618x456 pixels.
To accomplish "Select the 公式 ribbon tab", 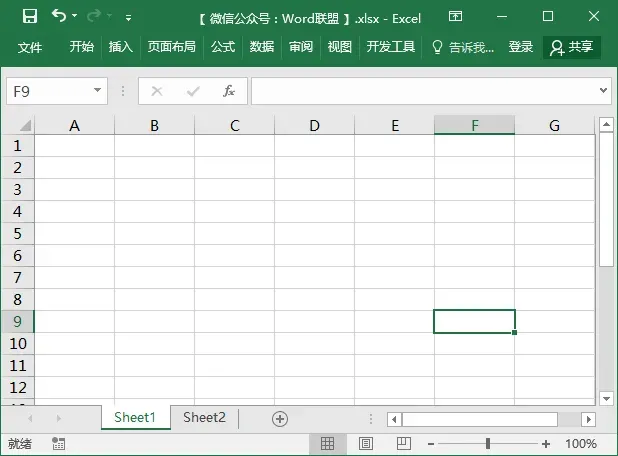I will [x=223, y=47].
